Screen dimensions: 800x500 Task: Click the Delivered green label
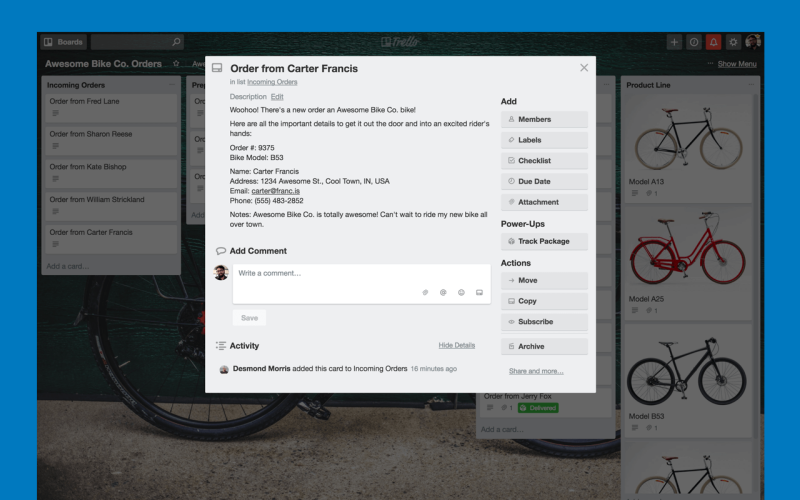[538, 408]
